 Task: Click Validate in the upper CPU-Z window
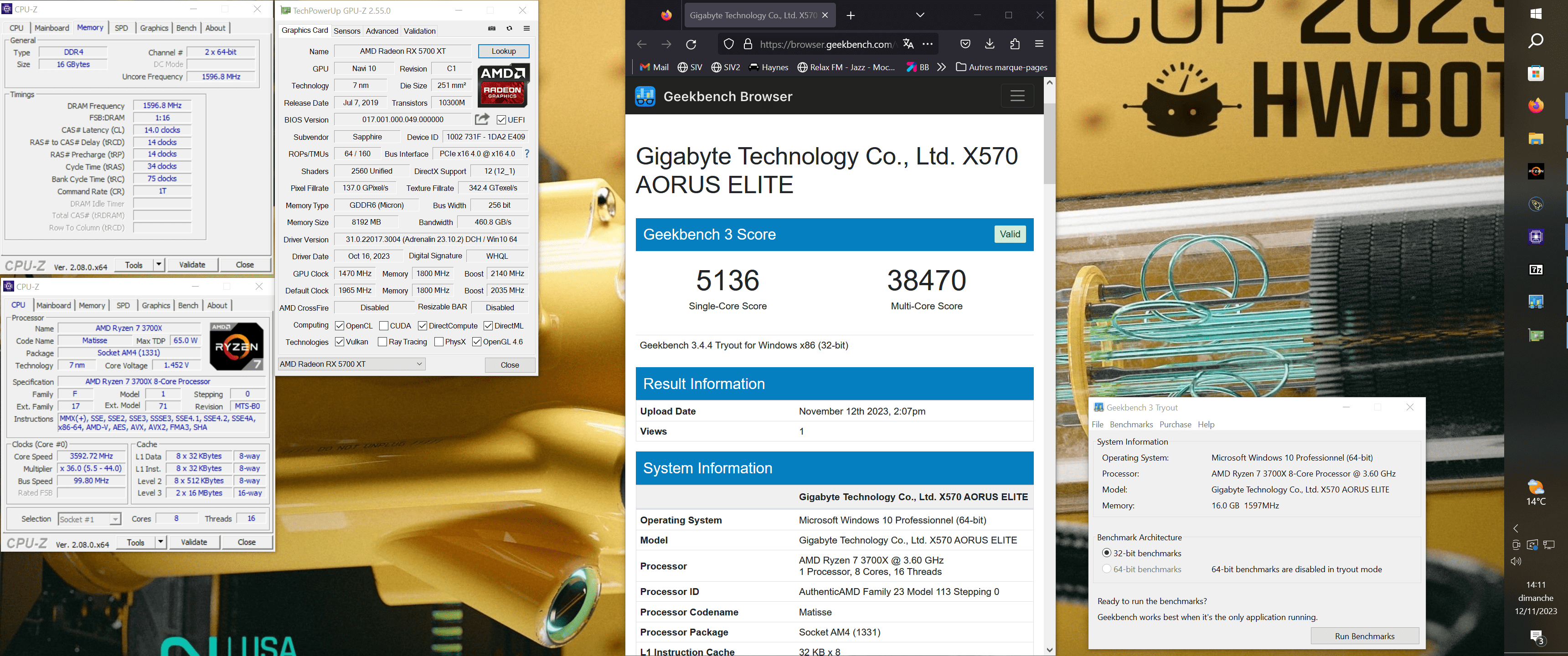(192, 265)
